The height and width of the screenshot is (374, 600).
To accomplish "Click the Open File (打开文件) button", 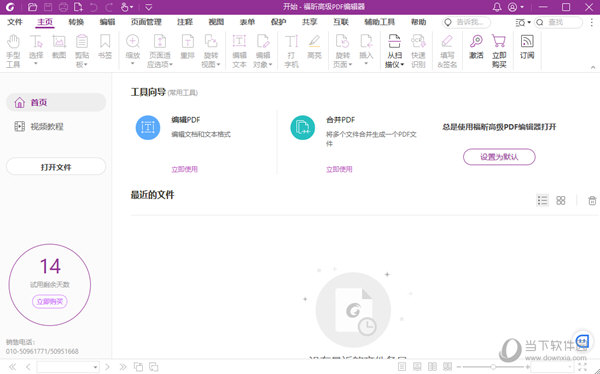I will 56,167.
